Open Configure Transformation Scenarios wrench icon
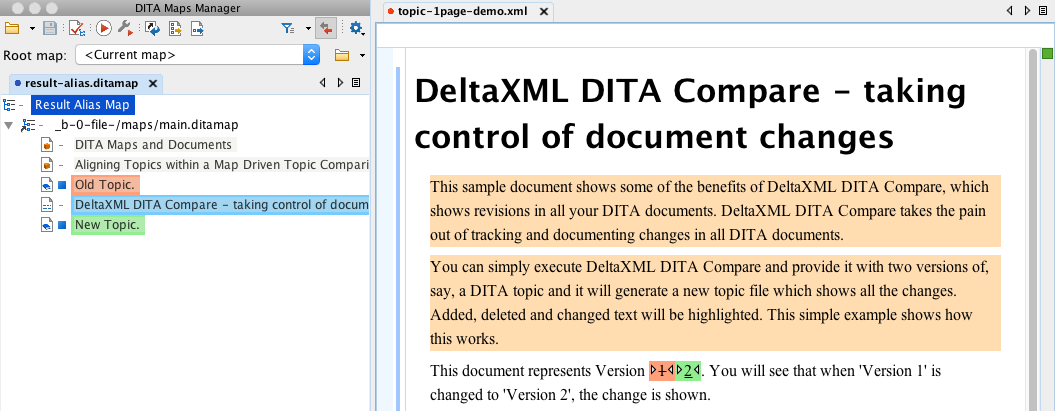Viewport: 1055px width, 411px height. coord(125,29)
